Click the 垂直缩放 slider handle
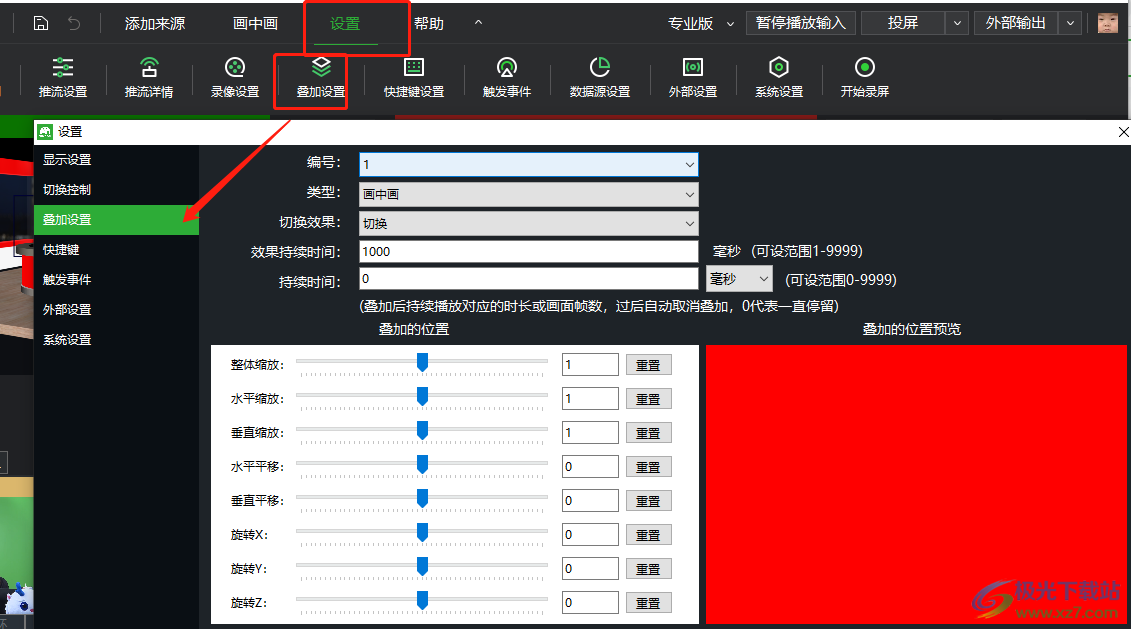 [x=423, y=430]
